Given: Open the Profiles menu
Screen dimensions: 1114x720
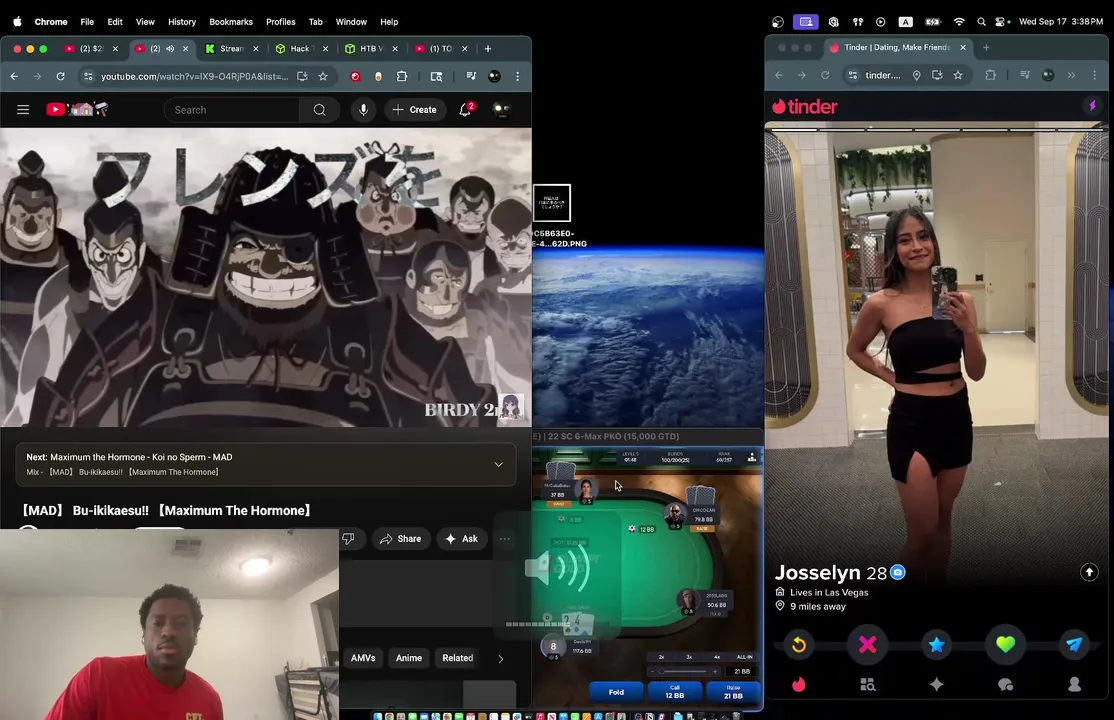Looking at the screenshot, I should pos(281,22).
